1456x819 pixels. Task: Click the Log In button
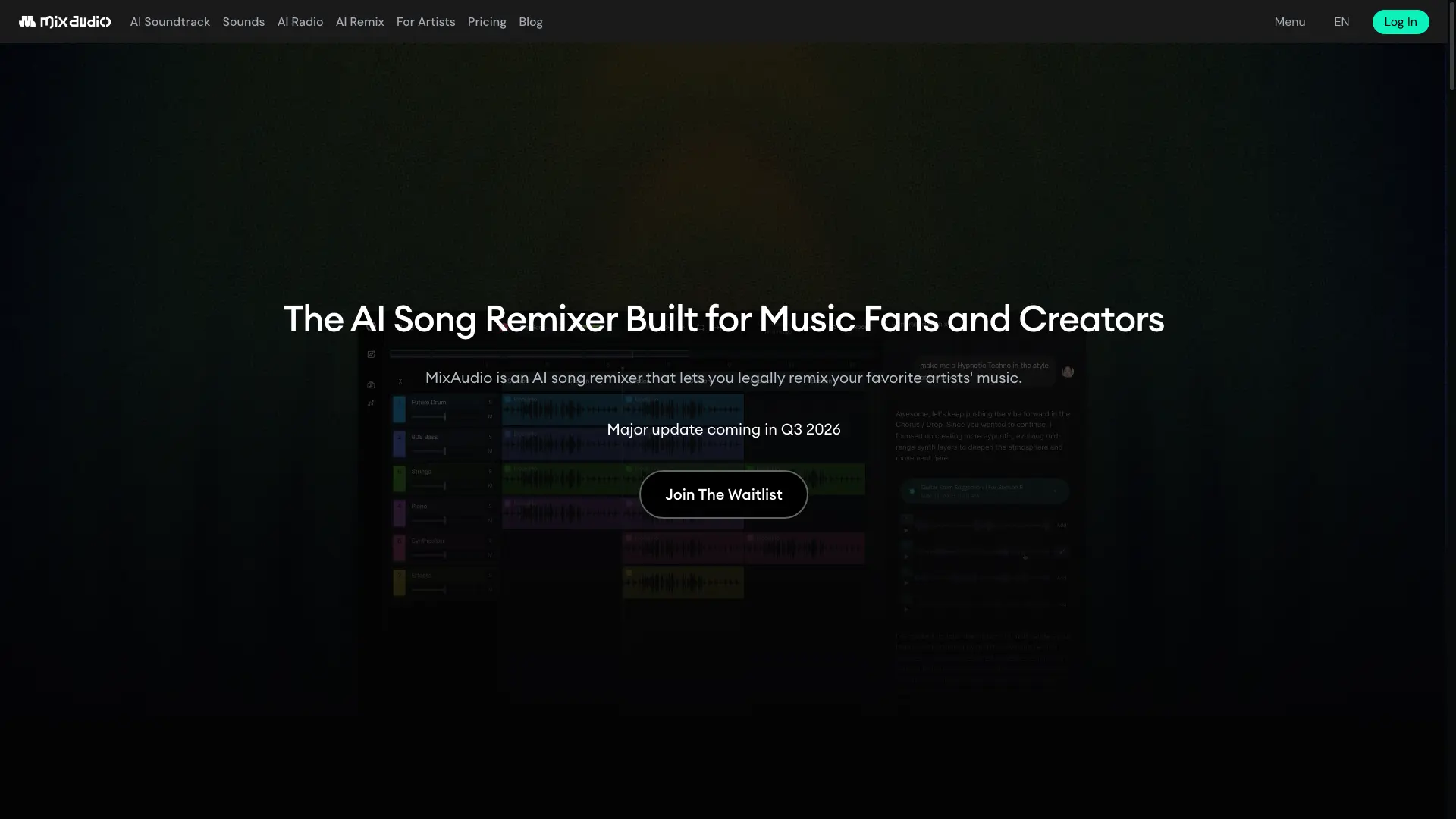click(1401, 21)
